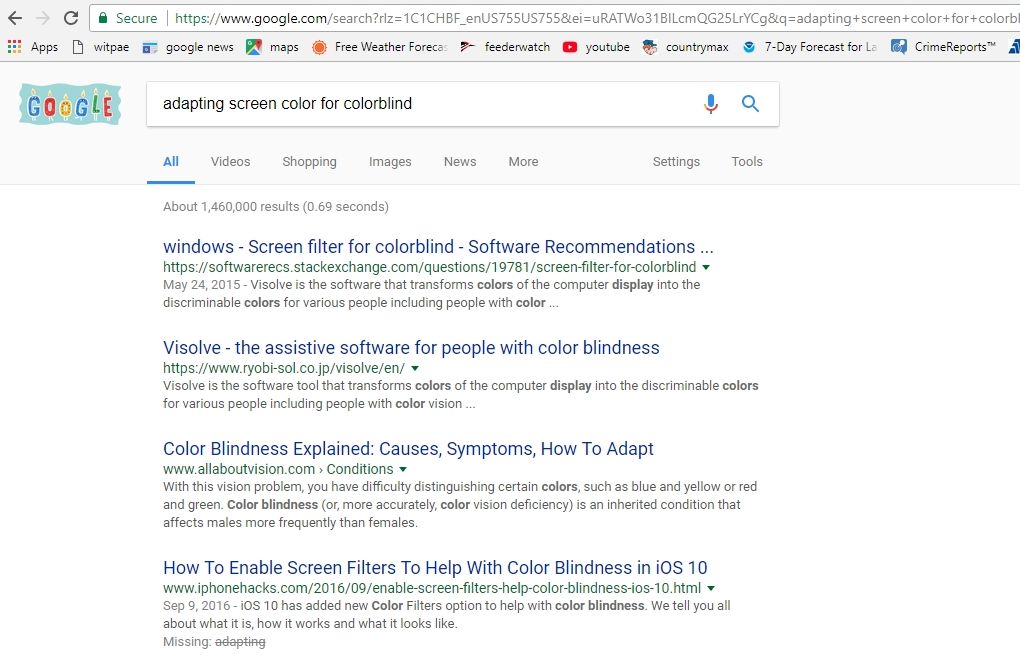Click the Google doodle logo
Image resolution: width=1020 pixels, height=670 pixels.
point(70,104)
